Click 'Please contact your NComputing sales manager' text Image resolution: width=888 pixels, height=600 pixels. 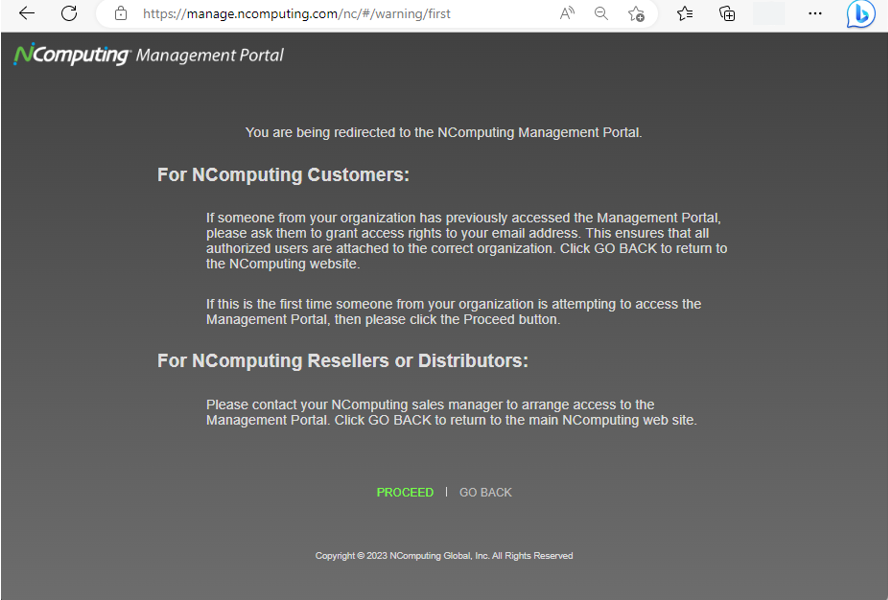pos(451,412)
